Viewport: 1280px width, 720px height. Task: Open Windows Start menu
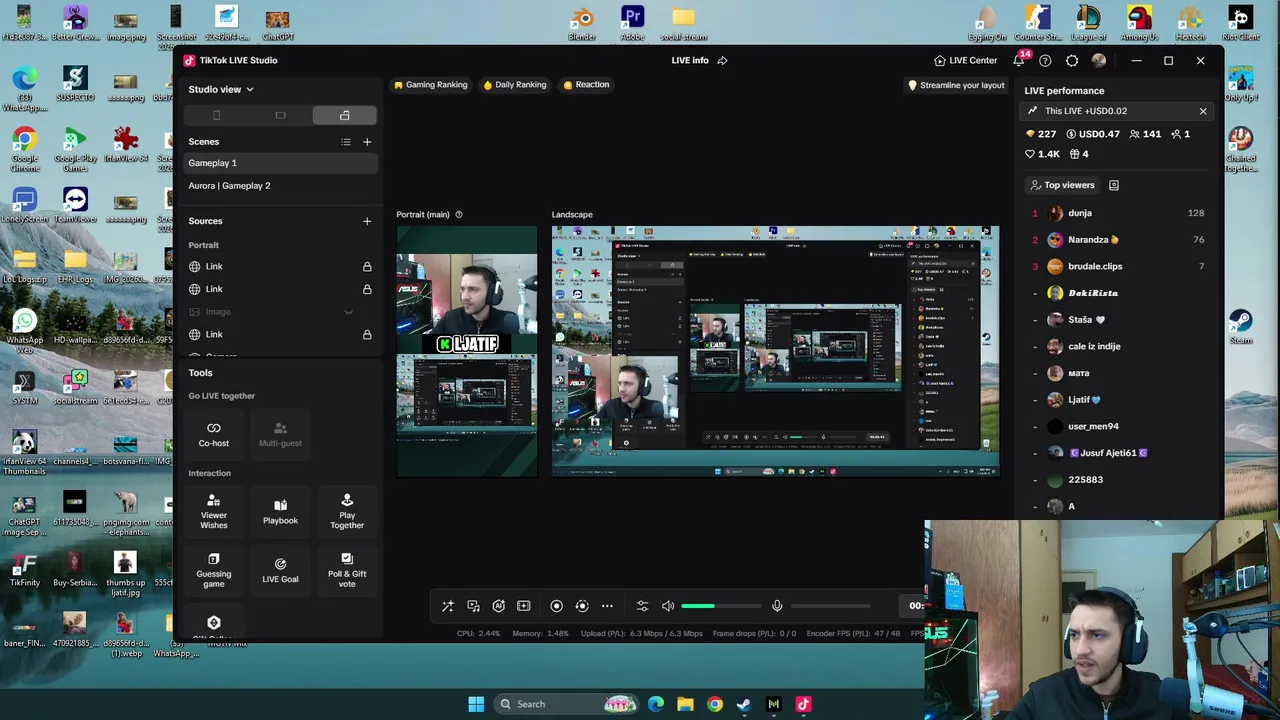pyautogui.click(x=476, y=704)
